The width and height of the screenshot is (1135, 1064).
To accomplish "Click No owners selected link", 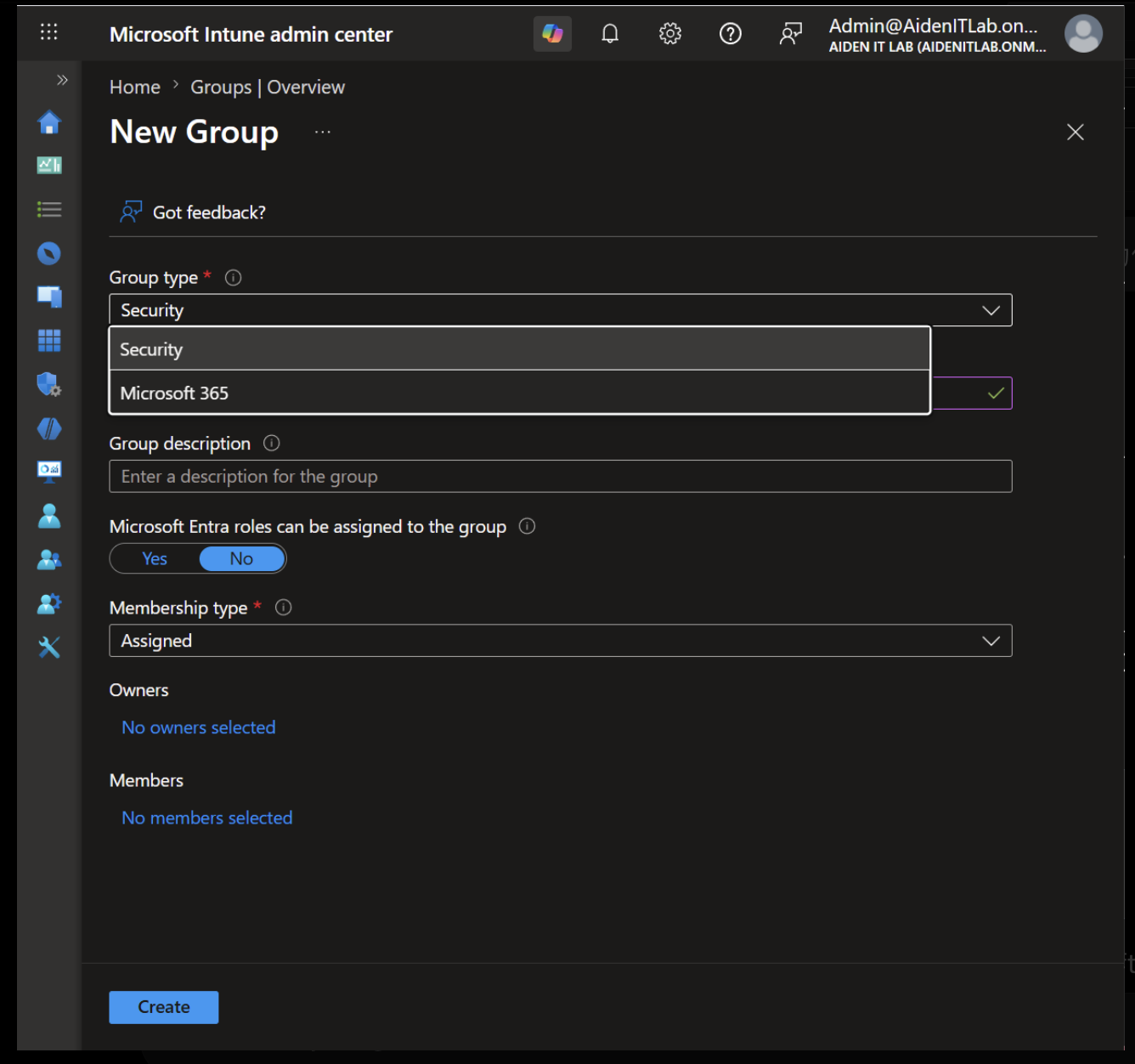I will coord(199,727).
